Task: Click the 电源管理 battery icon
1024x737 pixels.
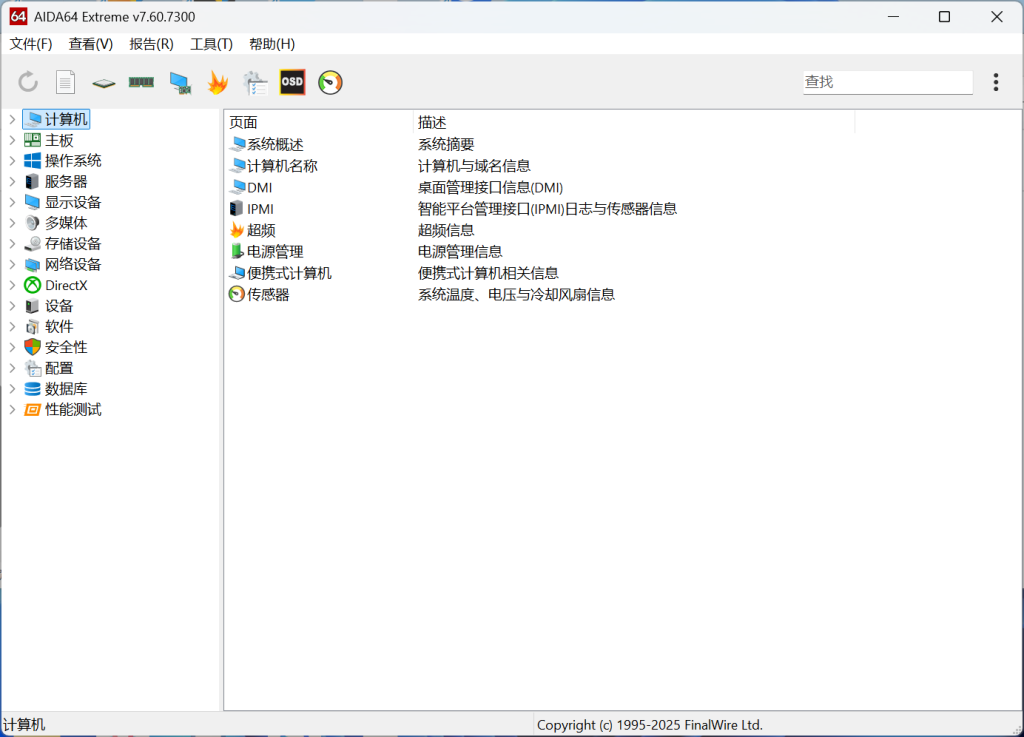Action: coord(237,252)
